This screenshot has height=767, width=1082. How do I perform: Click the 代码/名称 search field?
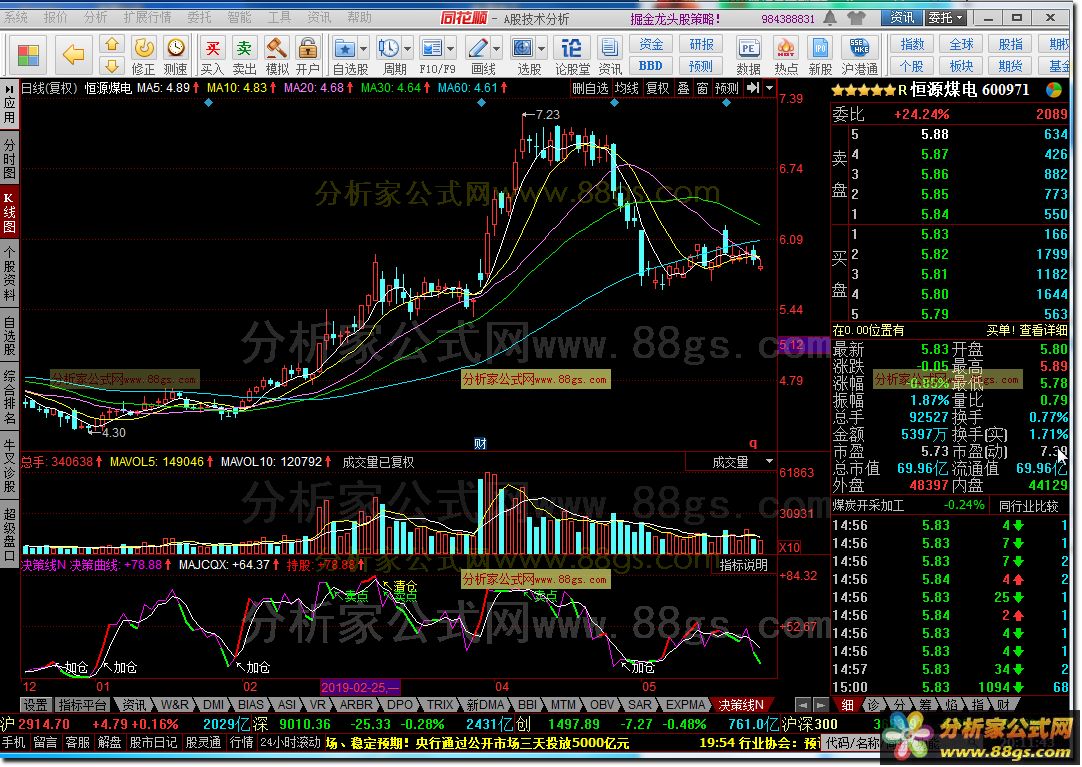coord(852,743)
